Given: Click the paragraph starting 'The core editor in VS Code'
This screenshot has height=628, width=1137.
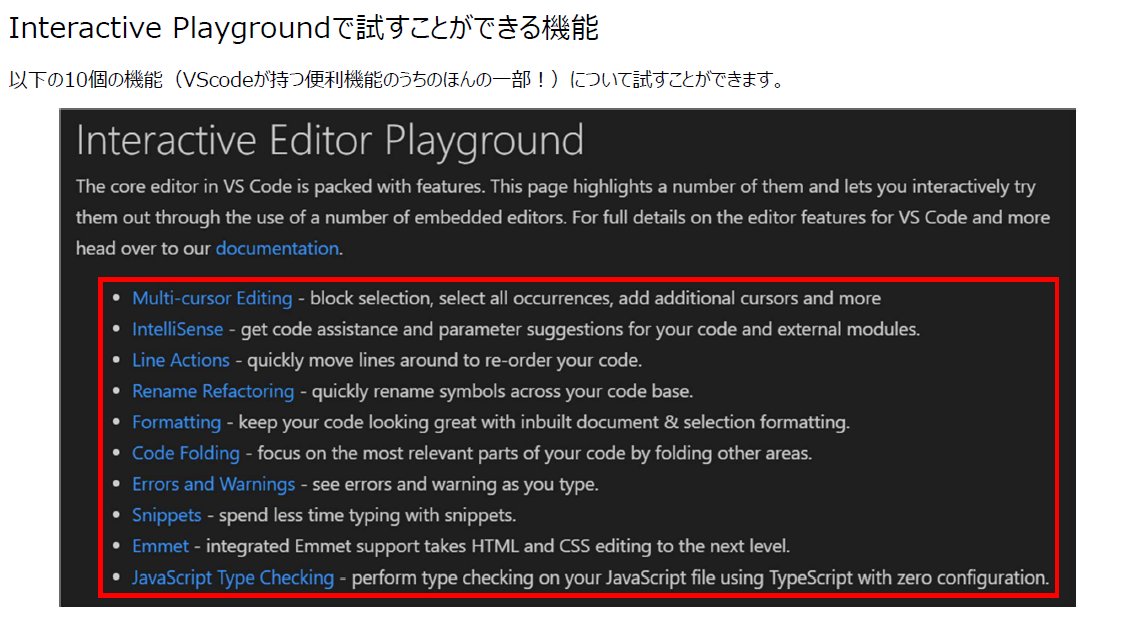Looking at the screenshot, I should click(x=563, y=218).
